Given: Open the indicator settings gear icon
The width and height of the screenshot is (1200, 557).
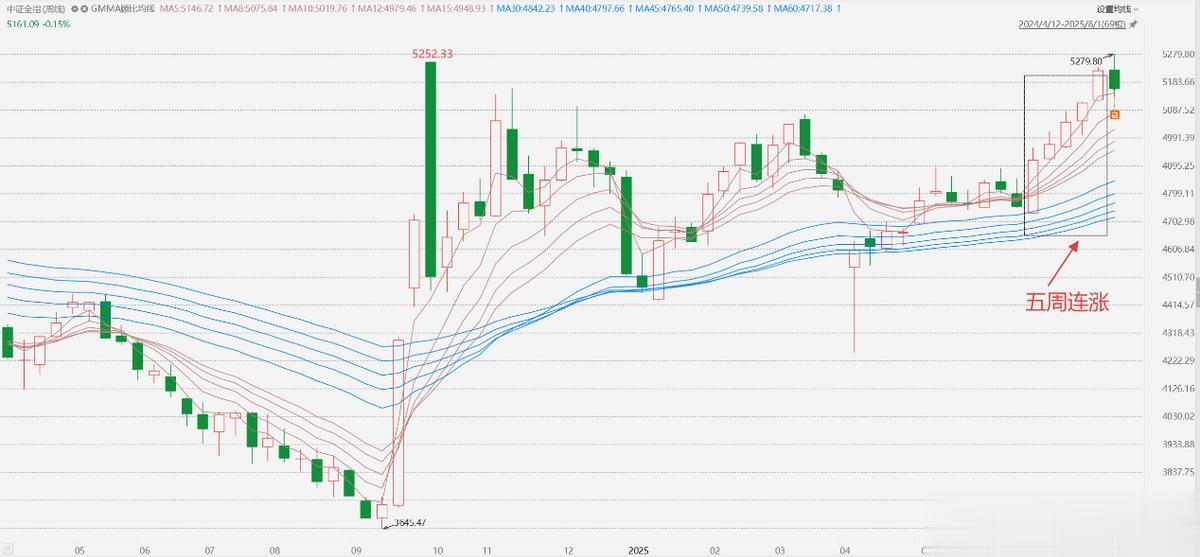Looking at the screenshot, I should (73, 8).
